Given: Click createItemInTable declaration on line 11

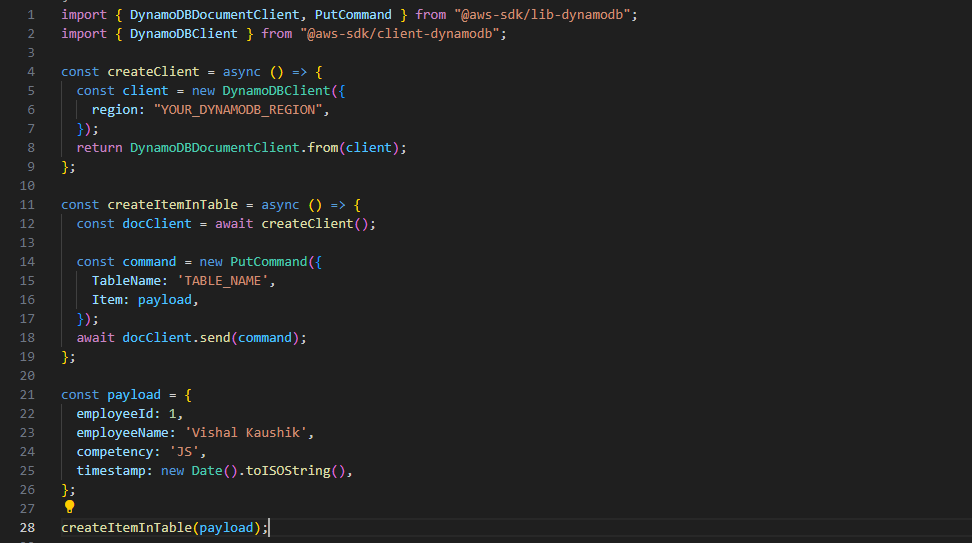Looking at the screenshot, I should click(172, 205).
